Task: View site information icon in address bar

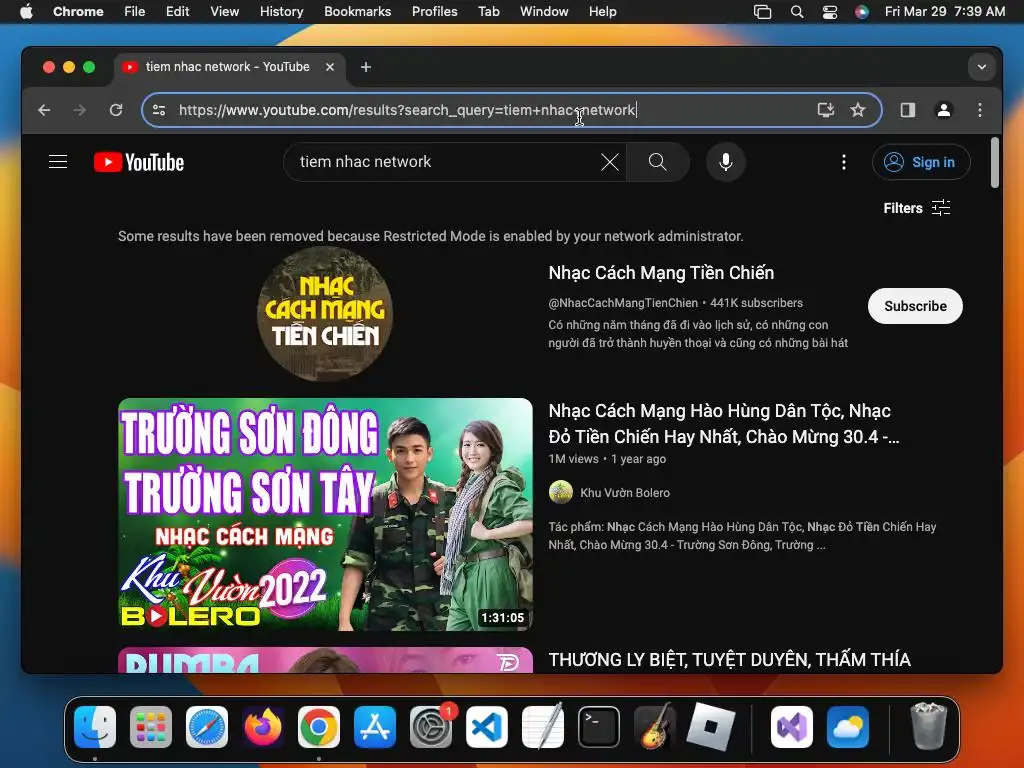Action: click(x=159, y=110)
